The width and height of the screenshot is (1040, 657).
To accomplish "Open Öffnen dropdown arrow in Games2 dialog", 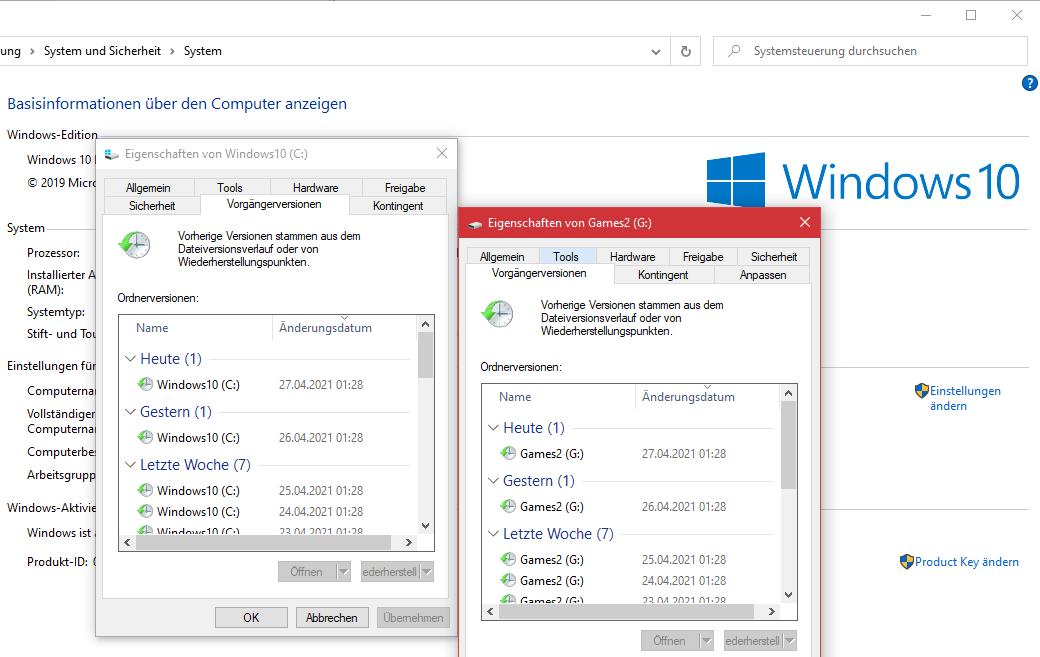I will point(706,640).
